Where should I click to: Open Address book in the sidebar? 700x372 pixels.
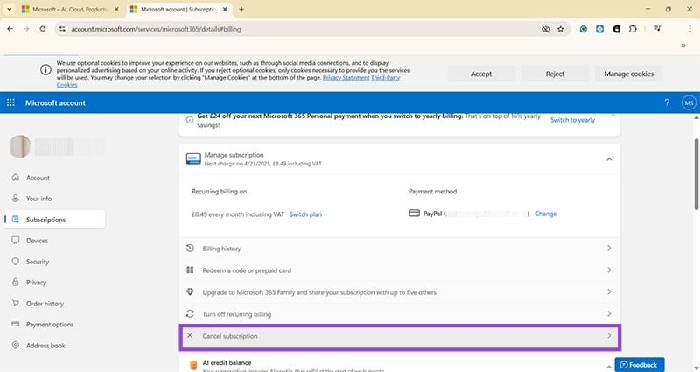46,345
